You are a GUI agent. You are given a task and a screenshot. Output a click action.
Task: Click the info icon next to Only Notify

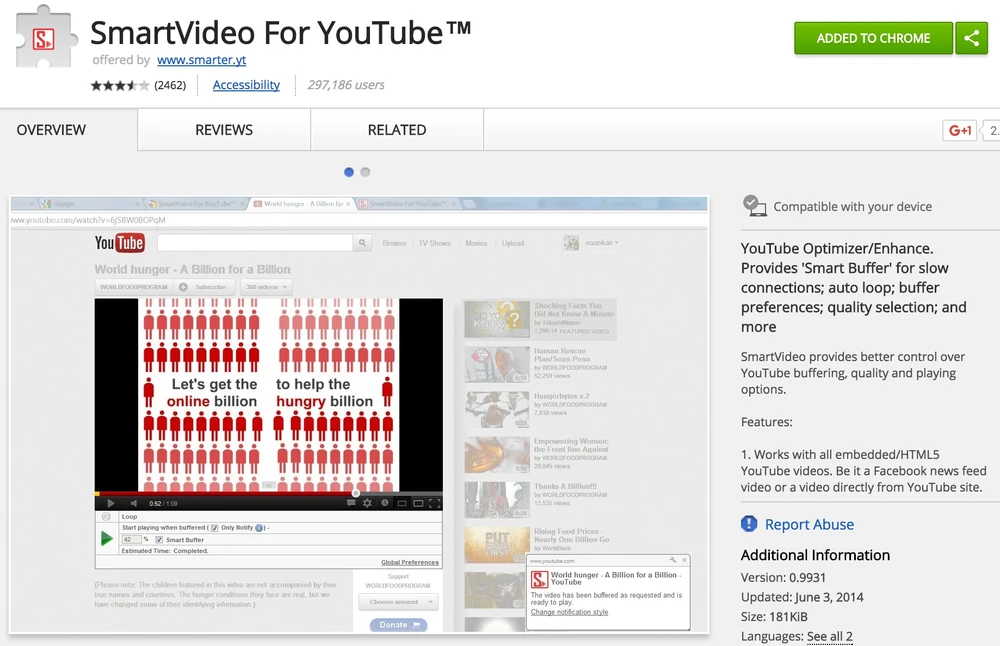[x=259, y=527]
